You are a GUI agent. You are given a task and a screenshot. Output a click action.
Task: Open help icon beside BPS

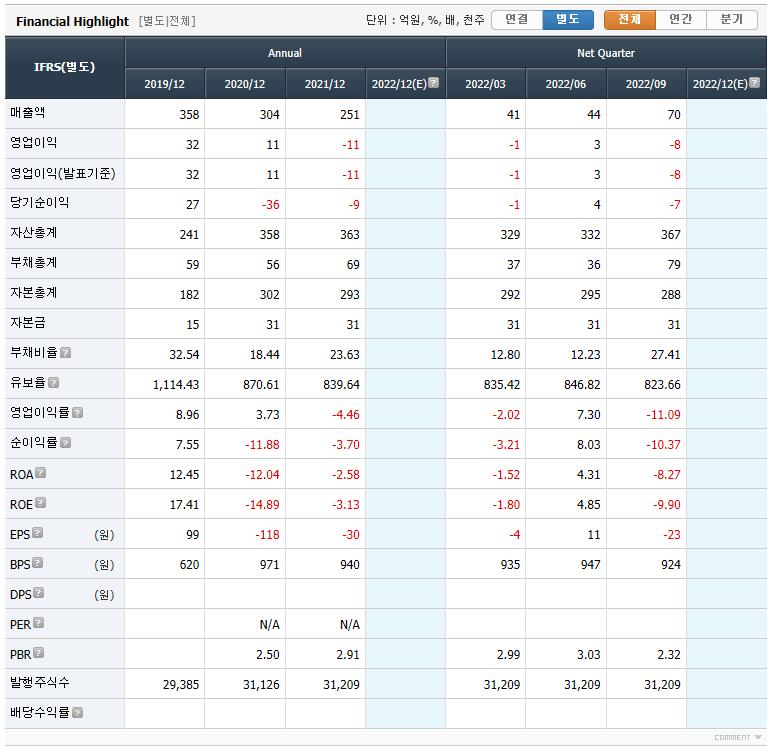tap(38, 563)
